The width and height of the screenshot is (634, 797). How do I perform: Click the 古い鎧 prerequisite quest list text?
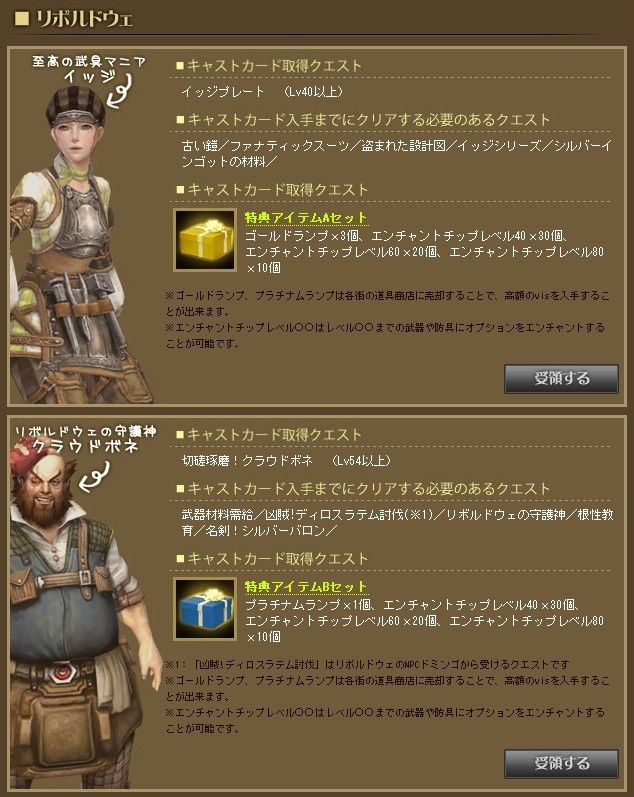[397, 154]
